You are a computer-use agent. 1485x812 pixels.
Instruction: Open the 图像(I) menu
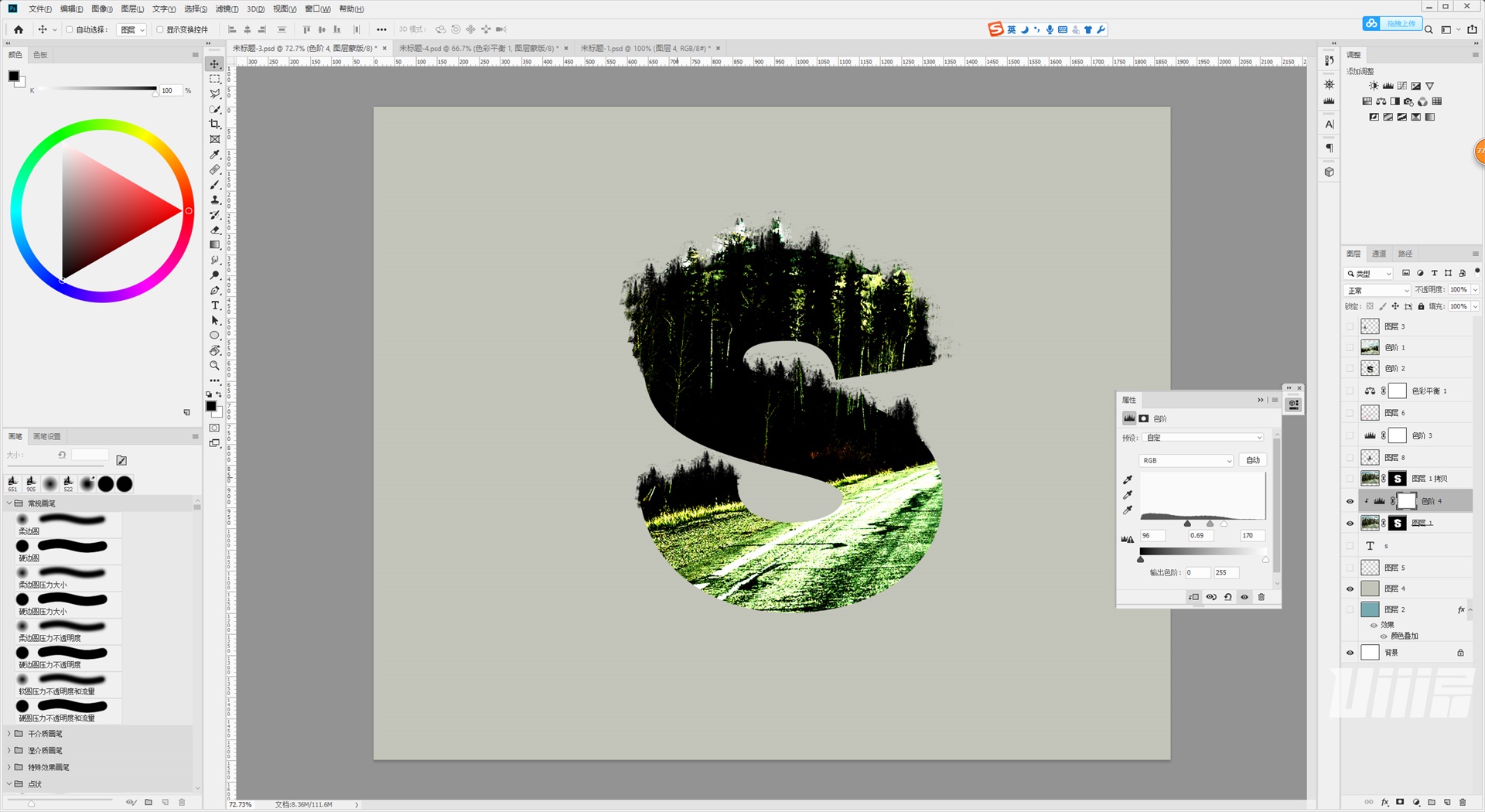click(101, 9)
